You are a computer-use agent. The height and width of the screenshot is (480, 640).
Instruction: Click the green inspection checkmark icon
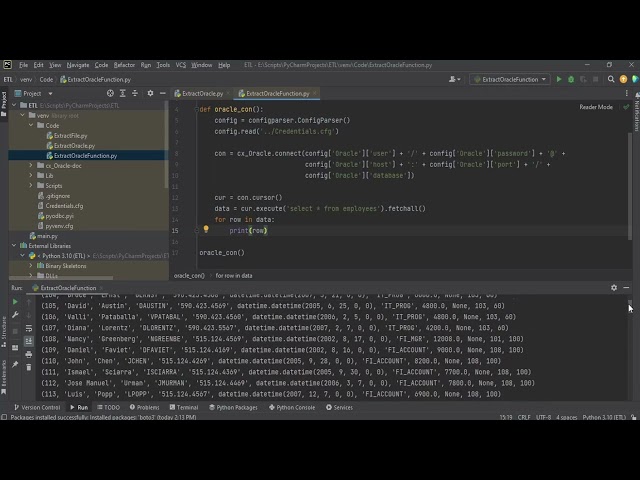point(626,107)
